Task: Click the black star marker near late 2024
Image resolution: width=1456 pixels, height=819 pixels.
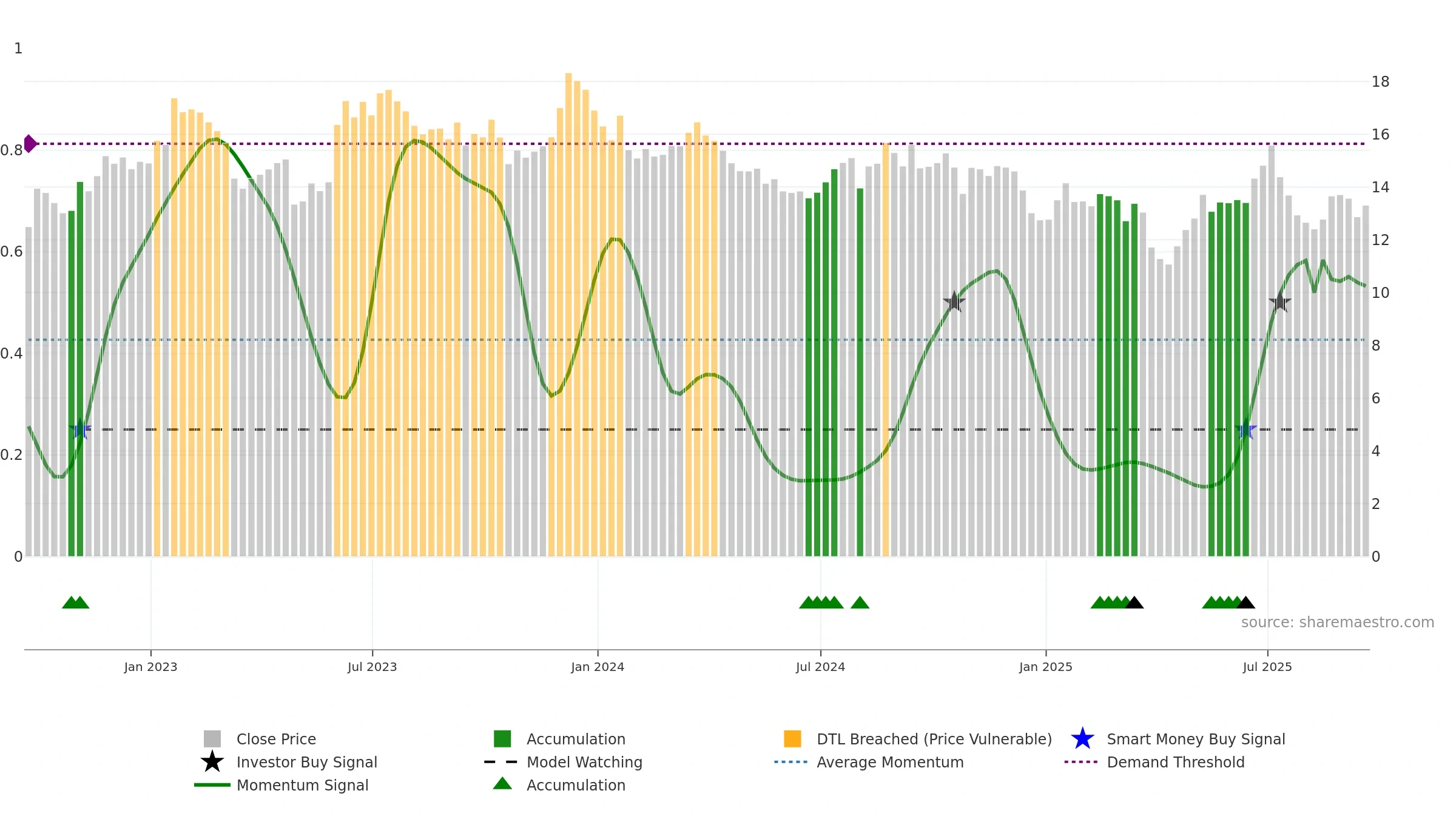Action: [954, 302]
